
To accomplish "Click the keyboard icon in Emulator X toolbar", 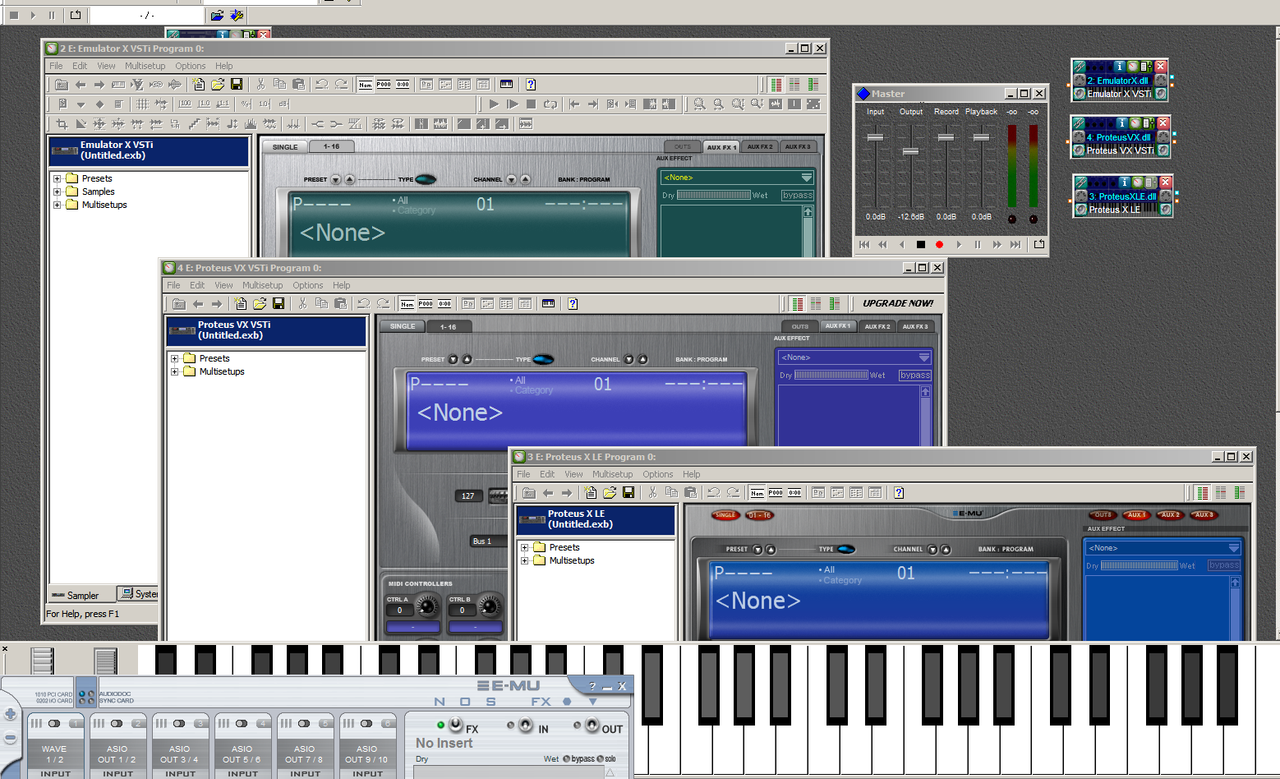I will (506, 84).
